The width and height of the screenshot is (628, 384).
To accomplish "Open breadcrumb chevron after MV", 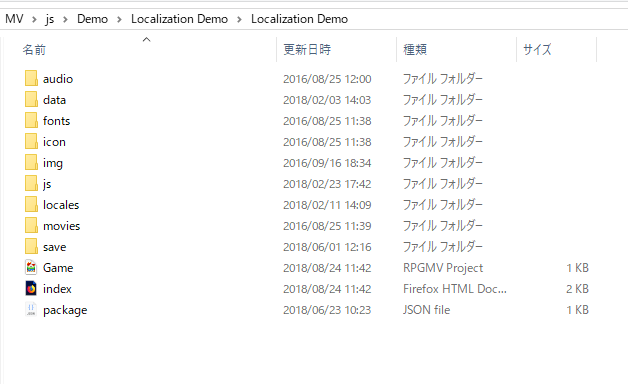I will click(34, 19).
